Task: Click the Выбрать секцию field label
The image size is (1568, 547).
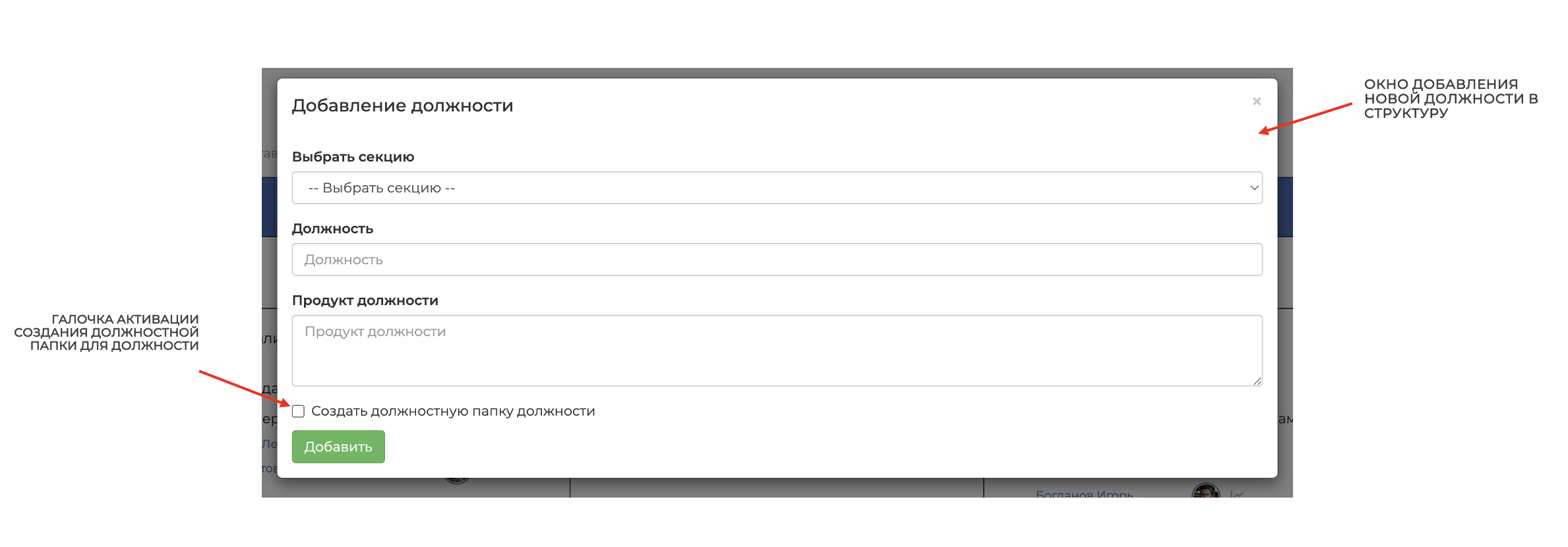Action: (353, 157)
